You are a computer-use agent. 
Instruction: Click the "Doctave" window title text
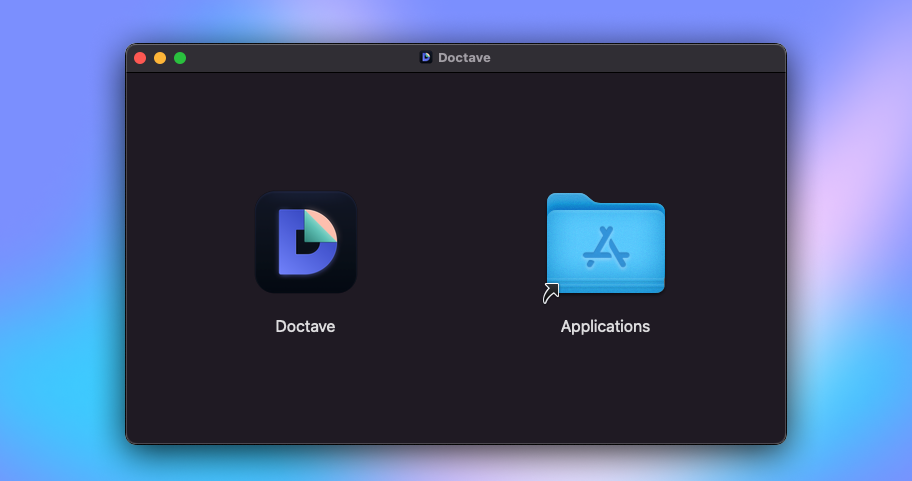464,58
